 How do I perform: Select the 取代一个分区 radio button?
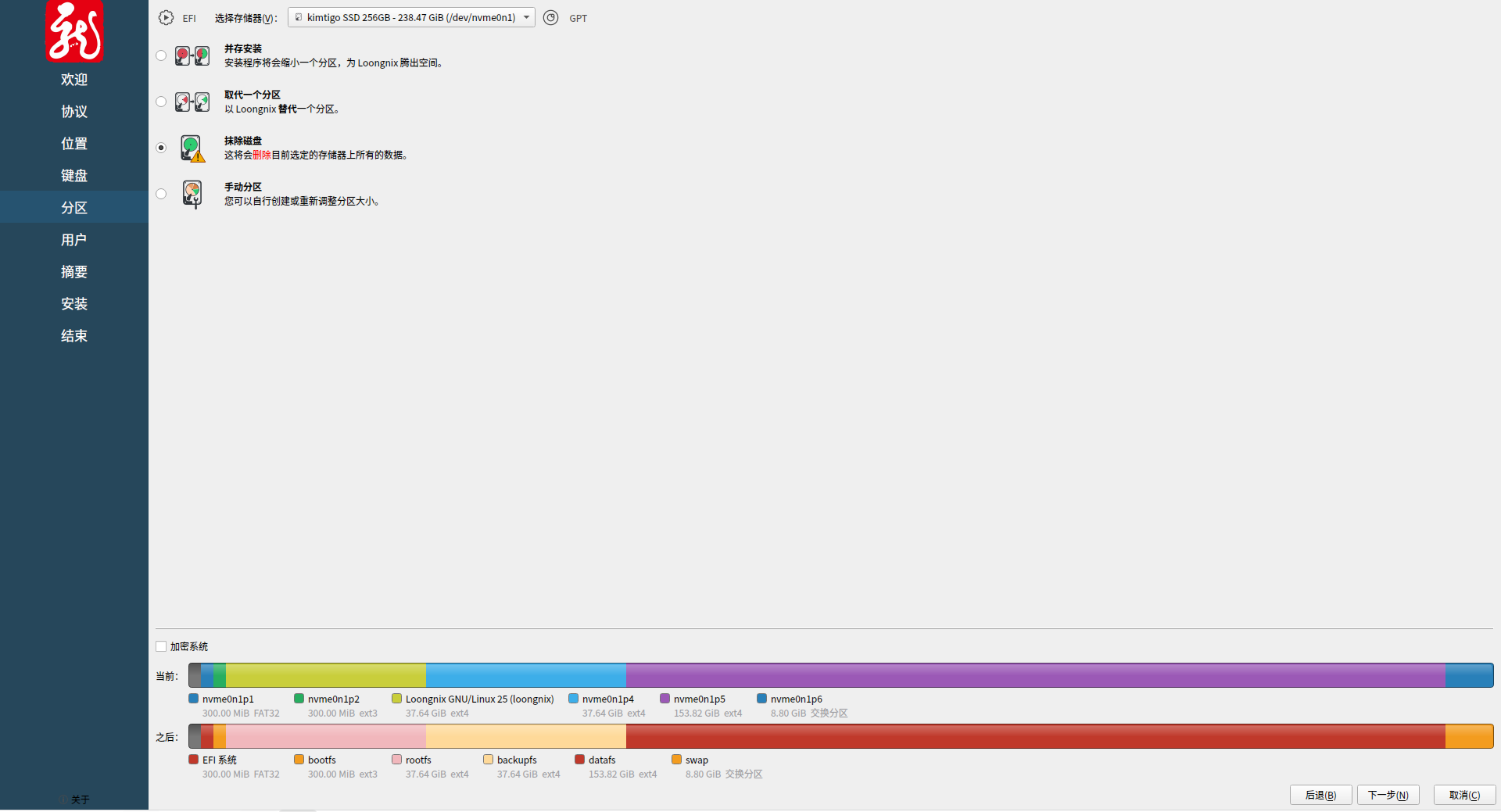[161, 102]
